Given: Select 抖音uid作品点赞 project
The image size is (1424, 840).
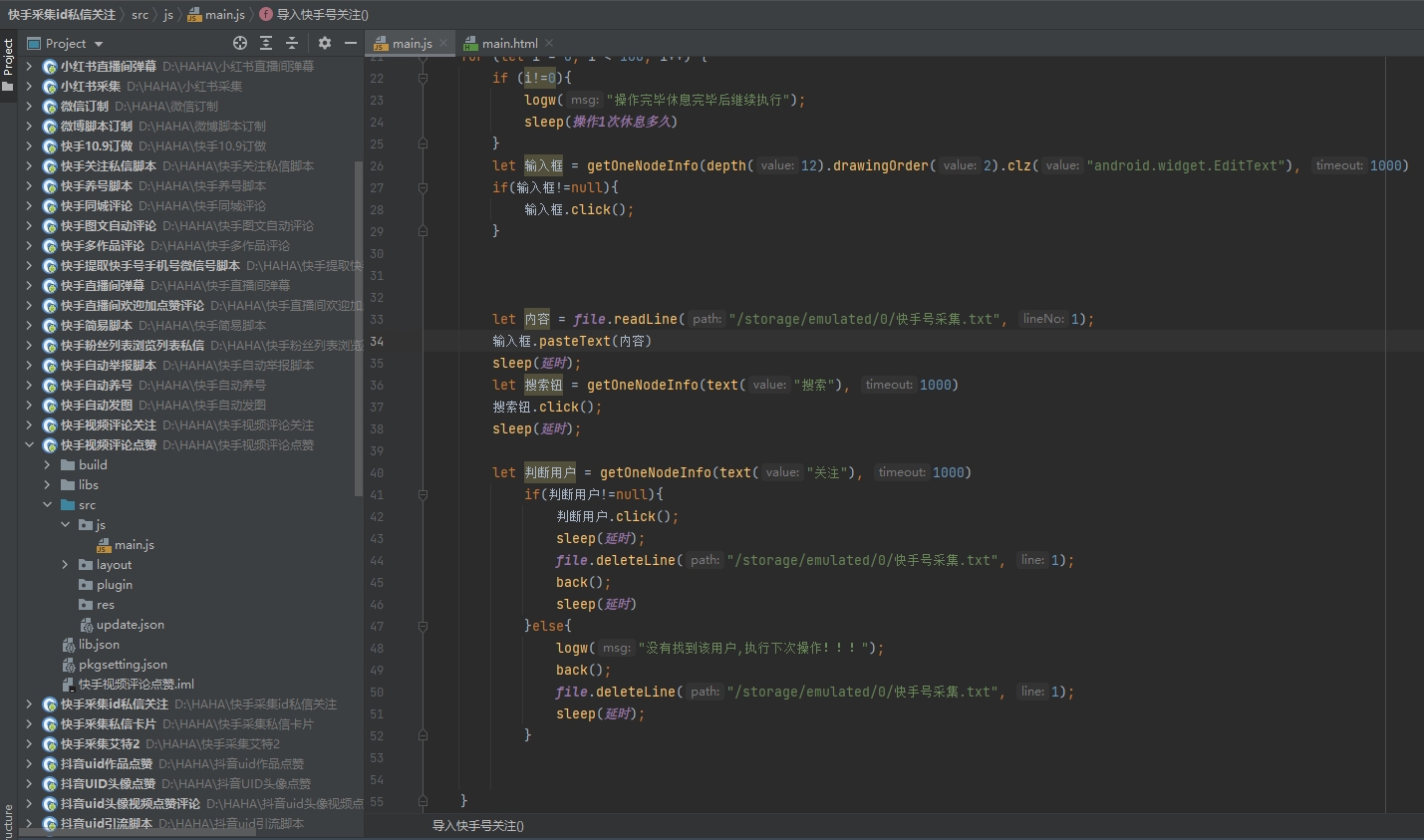Looking at the screenshot, I should pyautogui.click(x=106, y=763).
